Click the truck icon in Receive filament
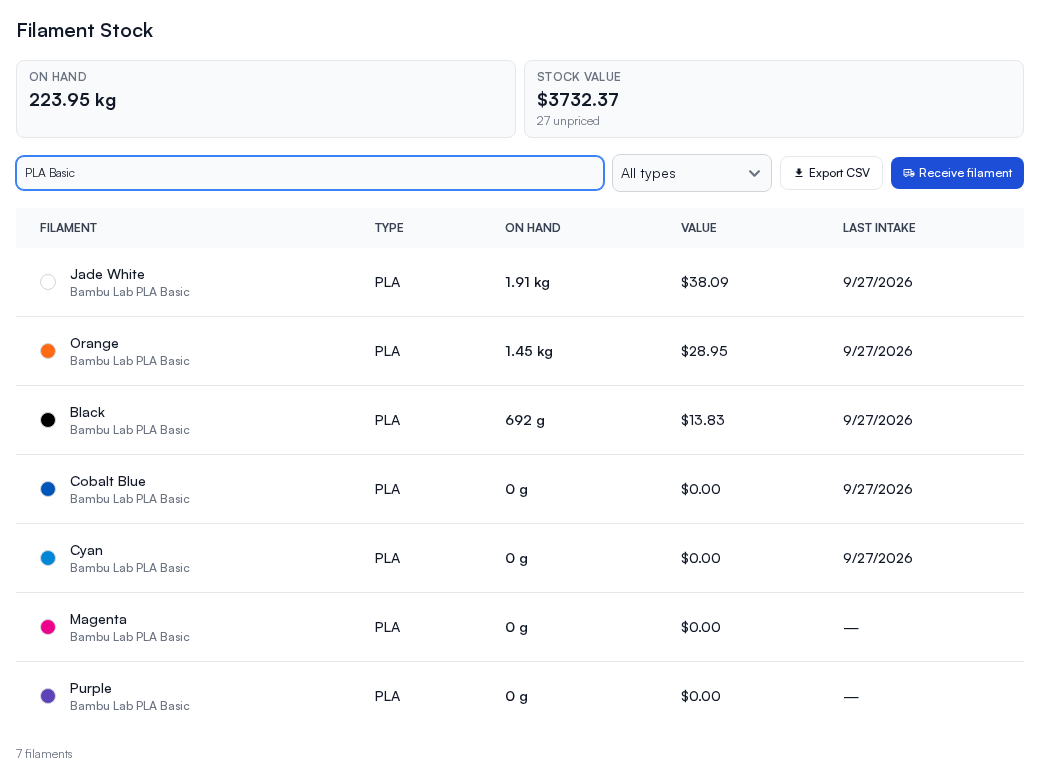The height and width of the screenshot is (778, 1040). pos(909,173)
